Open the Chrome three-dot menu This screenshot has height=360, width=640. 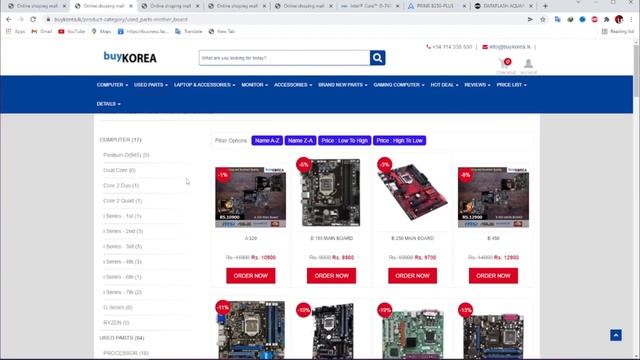tap(631, 19)
